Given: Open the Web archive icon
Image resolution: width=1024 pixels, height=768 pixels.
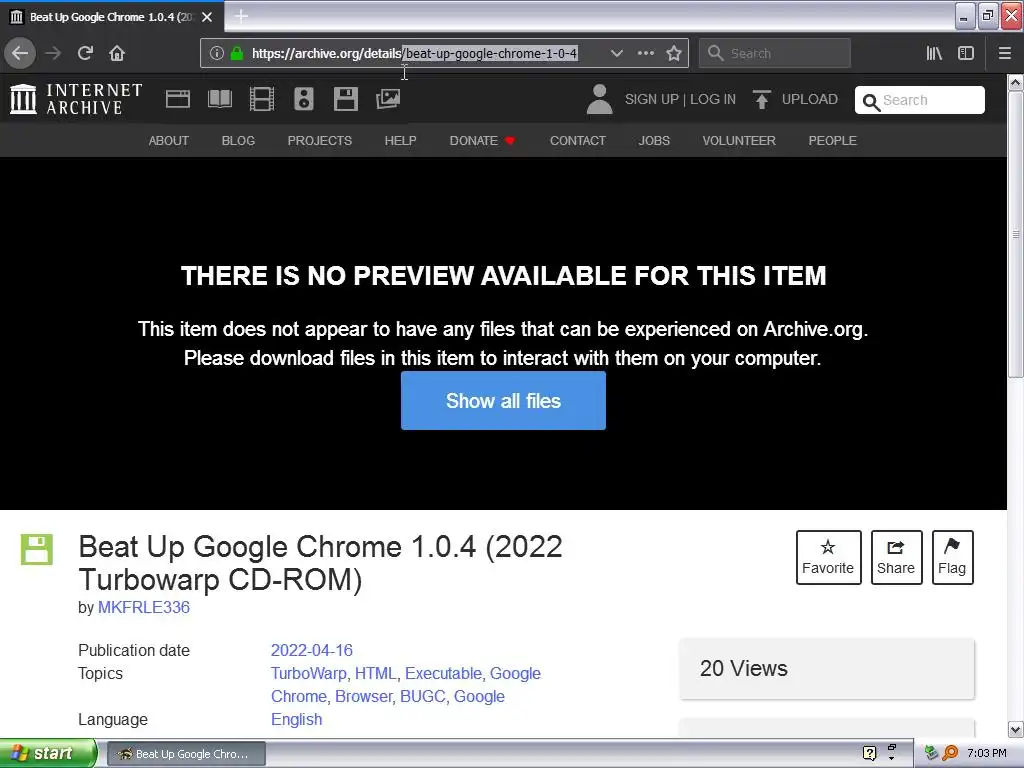Looking at the screenshot, I should pos(178,99).
